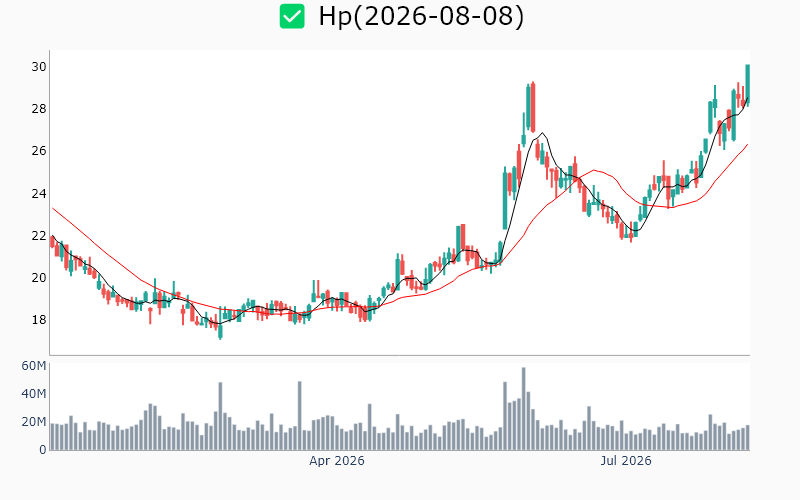
Task: Click the red moving average line's left start
Action: (x=53, y=208)
